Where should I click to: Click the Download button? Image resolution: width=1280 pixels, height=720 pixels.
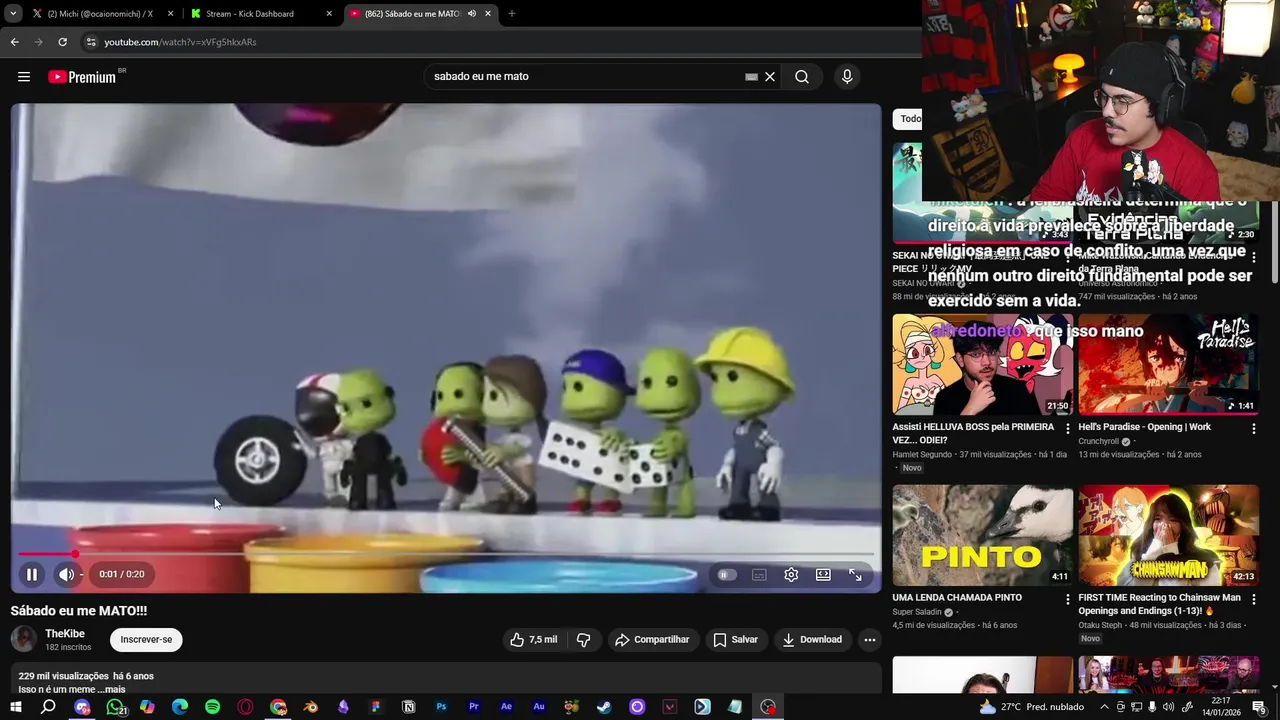pyautogui.click(x=812, y=640)
